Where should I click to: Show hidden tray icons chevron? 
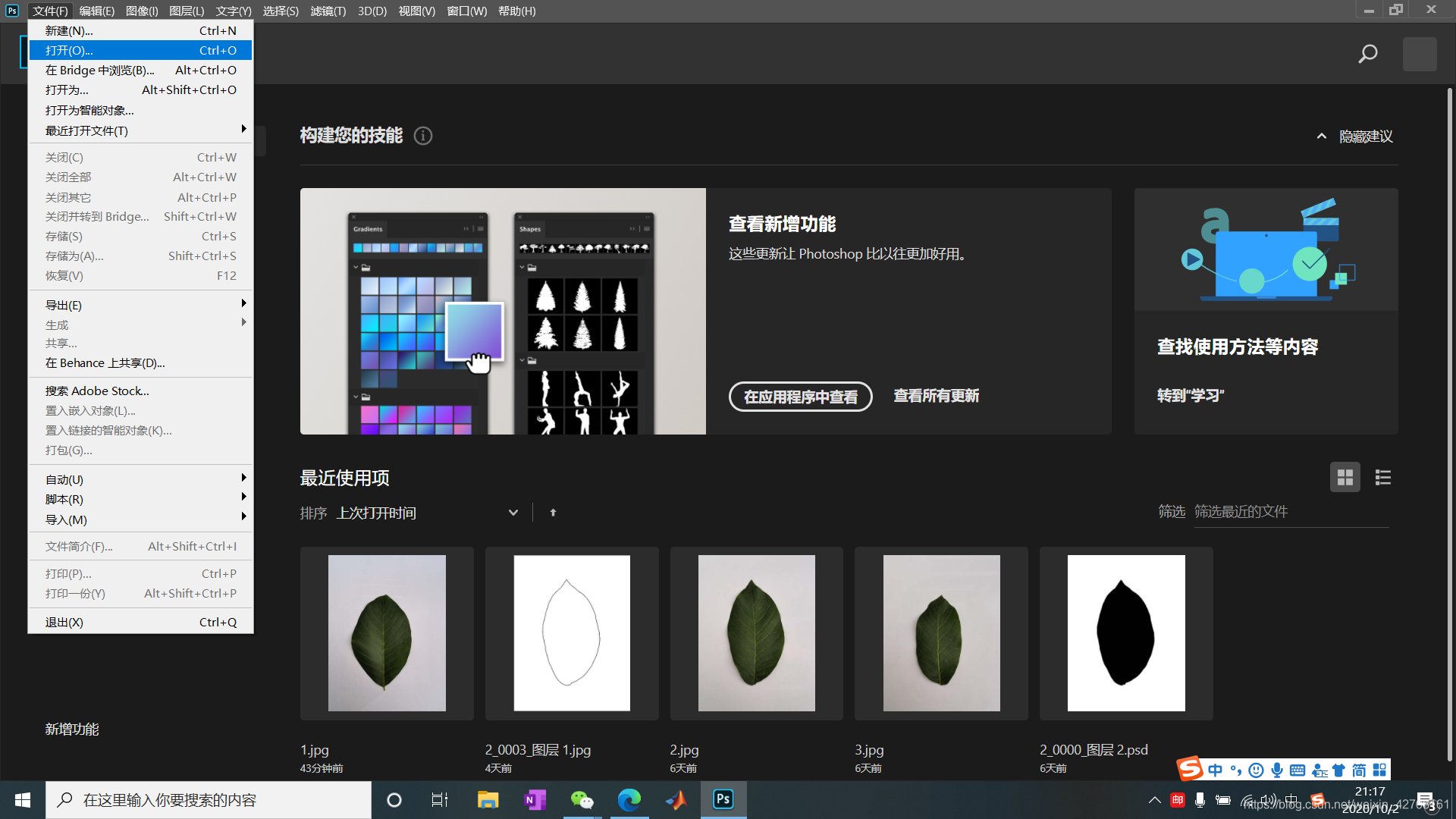pyautogui.click(x=1154, y=800)
